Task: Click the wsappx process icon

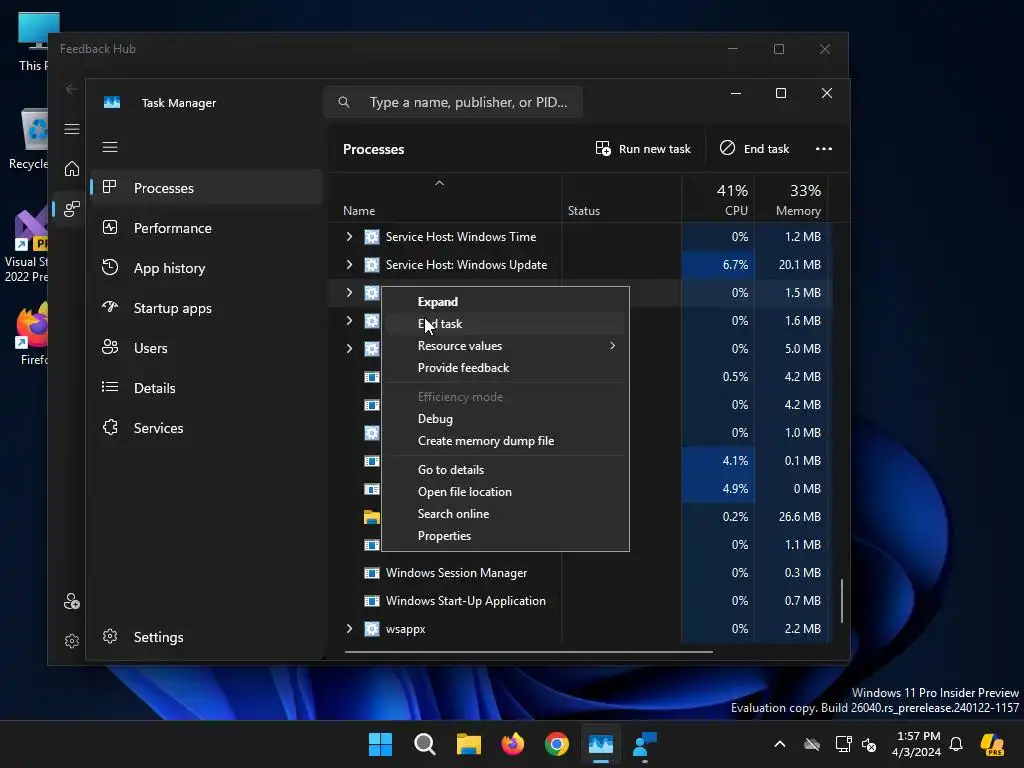Action: pos(372,628)
